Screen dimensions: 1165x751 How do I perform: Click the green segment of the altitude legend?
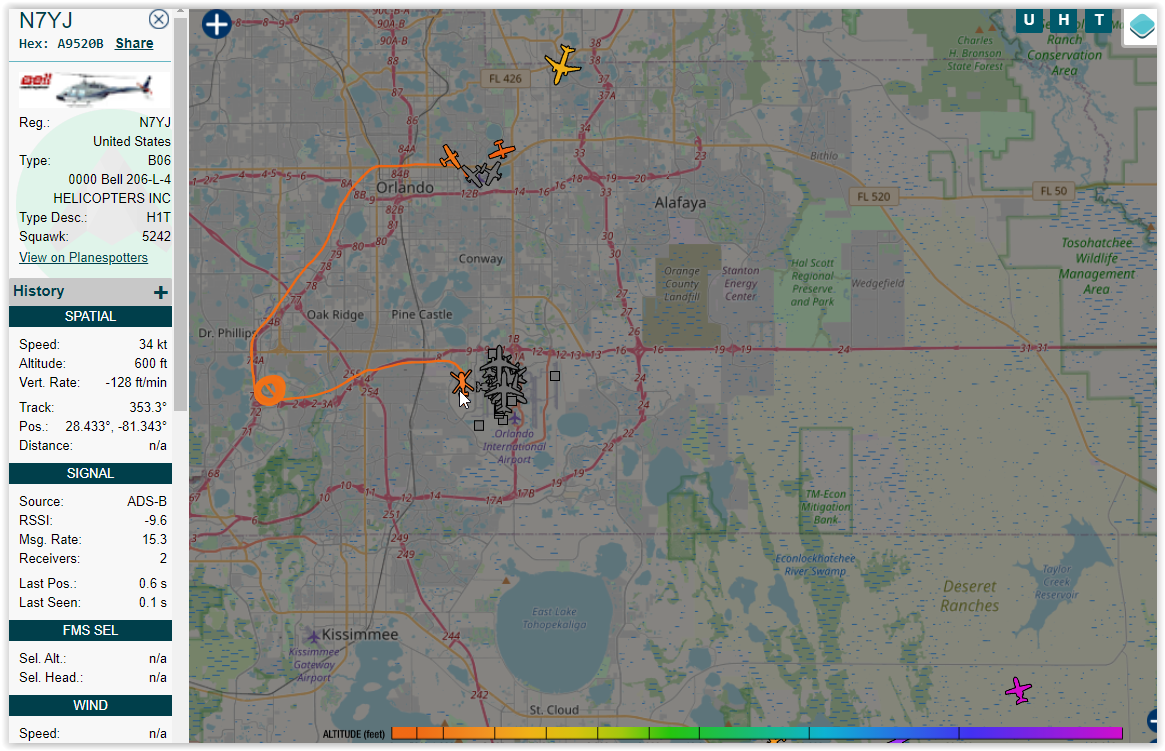click(x=673, y=733)
